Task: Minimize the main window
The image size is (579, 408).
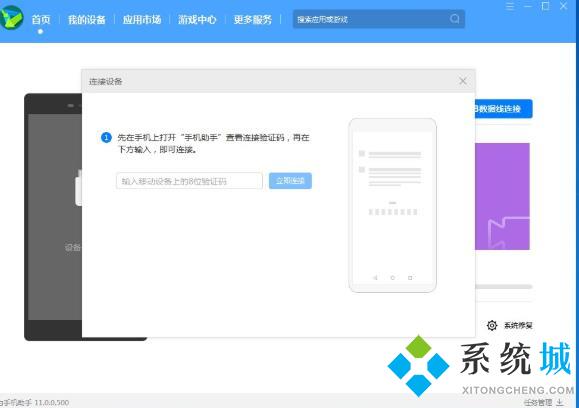Action: (x=528, y=6)
